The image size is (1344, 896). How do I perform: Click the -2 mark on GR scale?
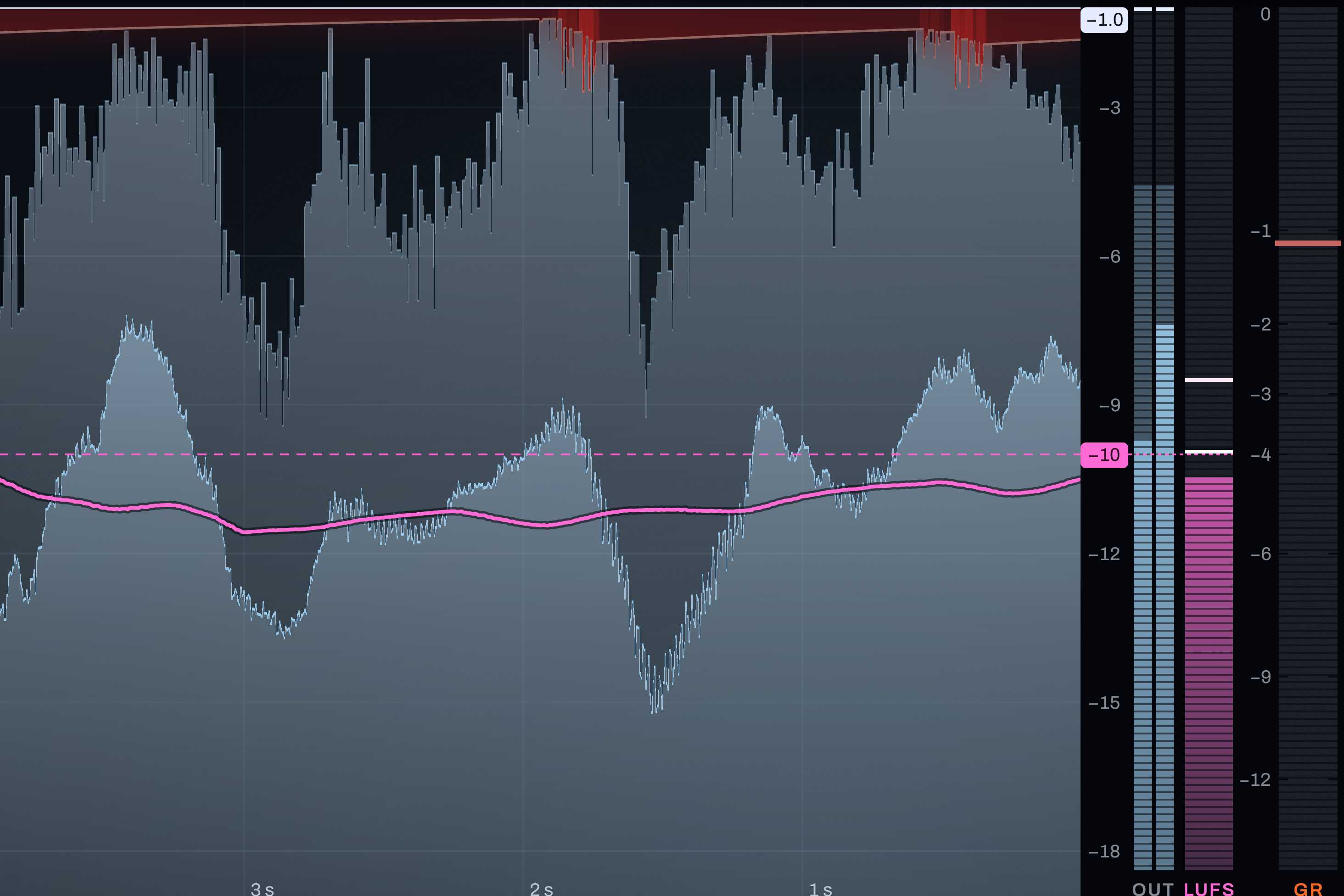click(x=1260, y=325)
